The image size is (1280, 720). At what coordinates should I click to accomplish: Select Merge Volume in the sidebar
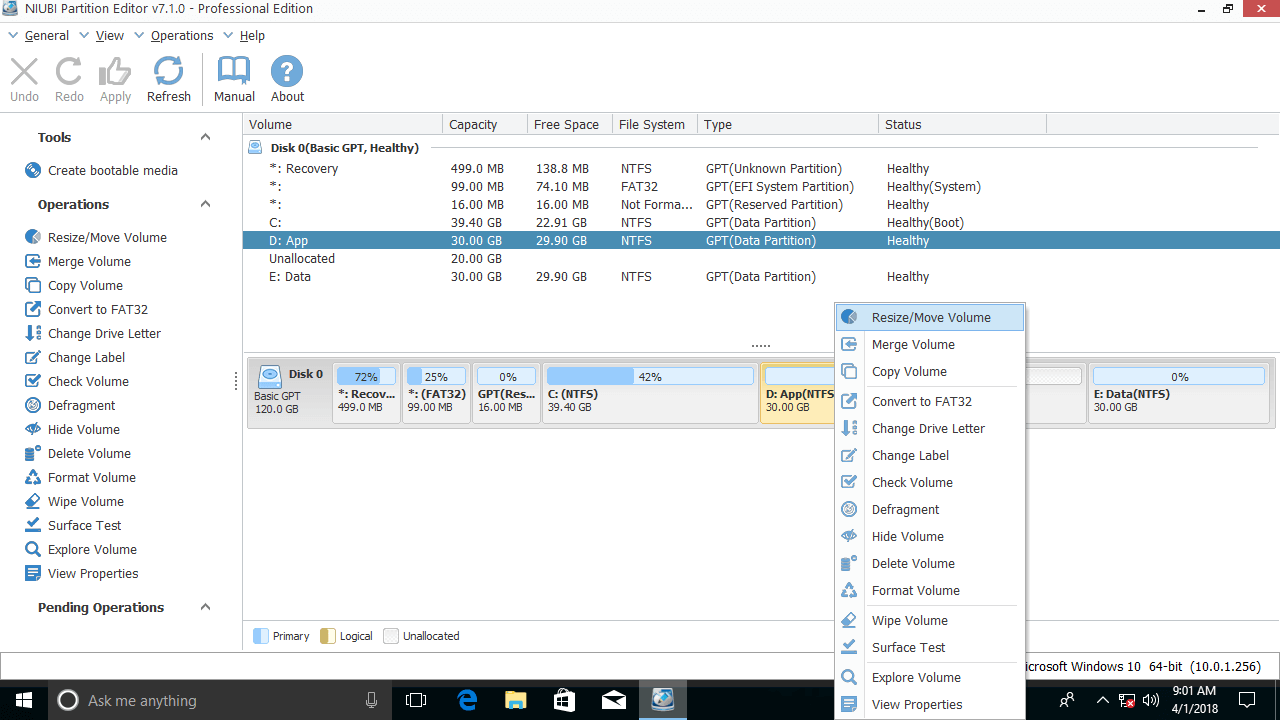pos(78,261)
